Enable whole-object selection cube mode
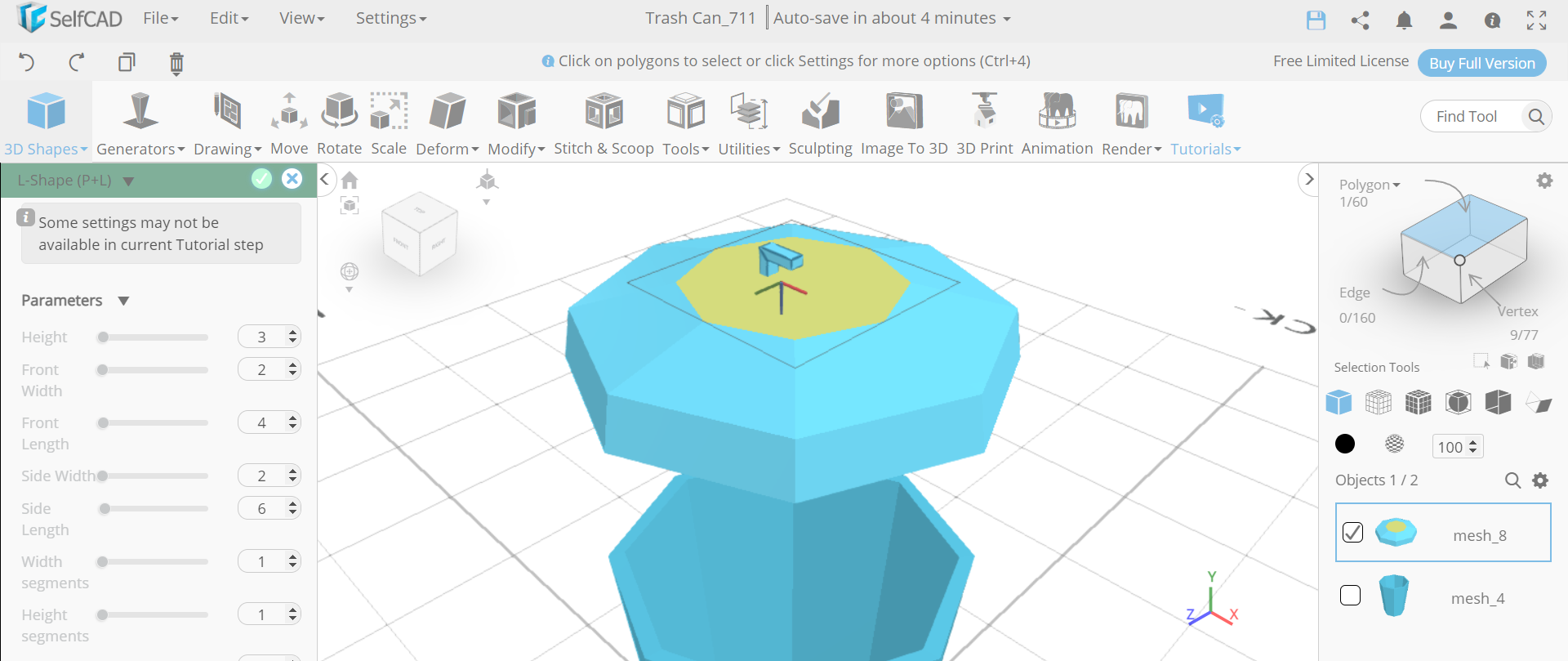1568x661 pixels. click(x=1339, y=402)
